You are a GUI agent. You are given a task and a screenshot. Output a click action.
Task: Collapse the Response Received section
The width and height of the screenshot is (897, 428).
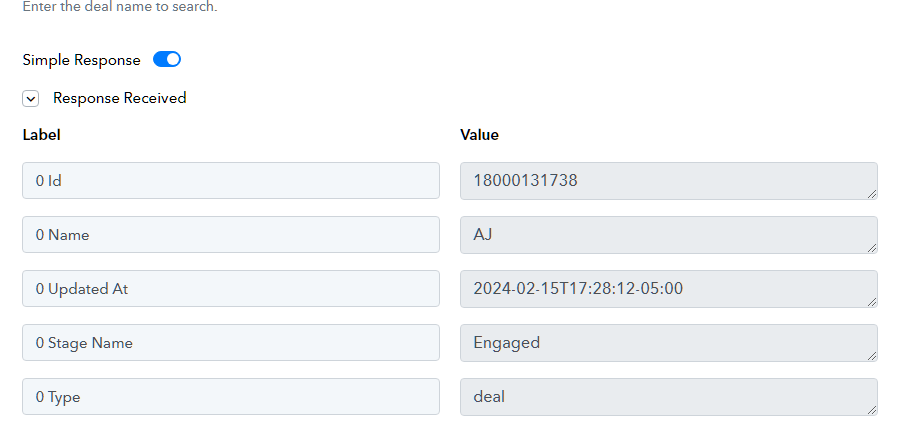[x=30, y=98]
